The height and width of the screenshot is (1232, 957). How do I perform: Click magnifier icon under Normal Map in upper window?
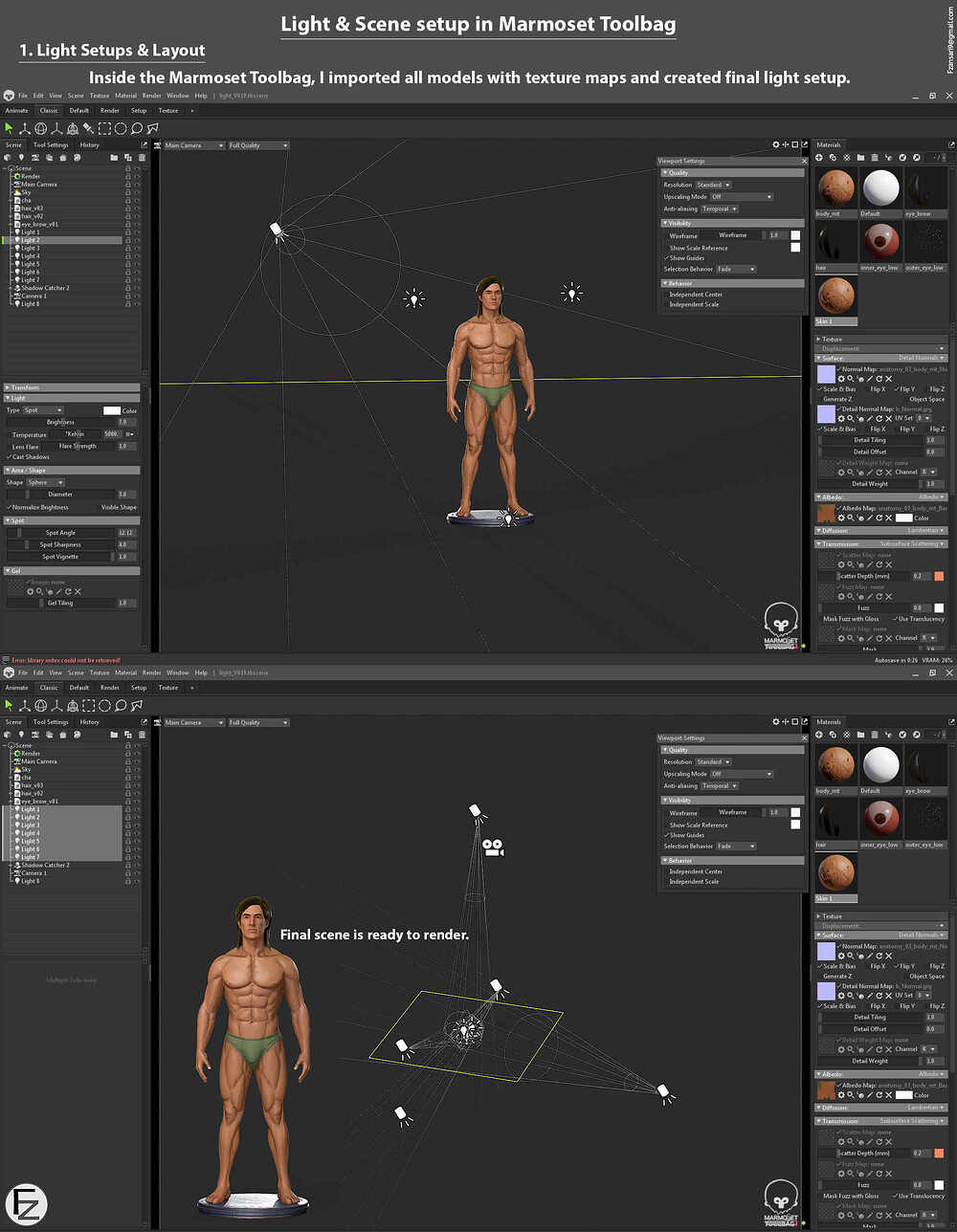coord(853,379)
